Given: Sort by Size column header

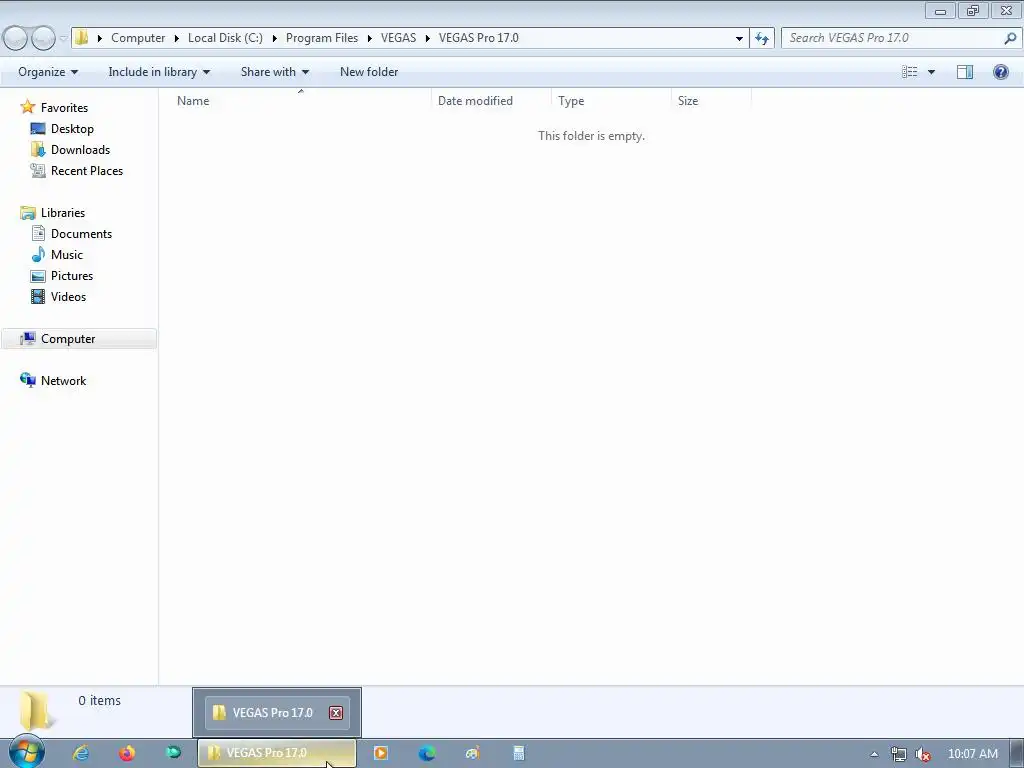Looking at the screenshot, I should click(711, 101).
